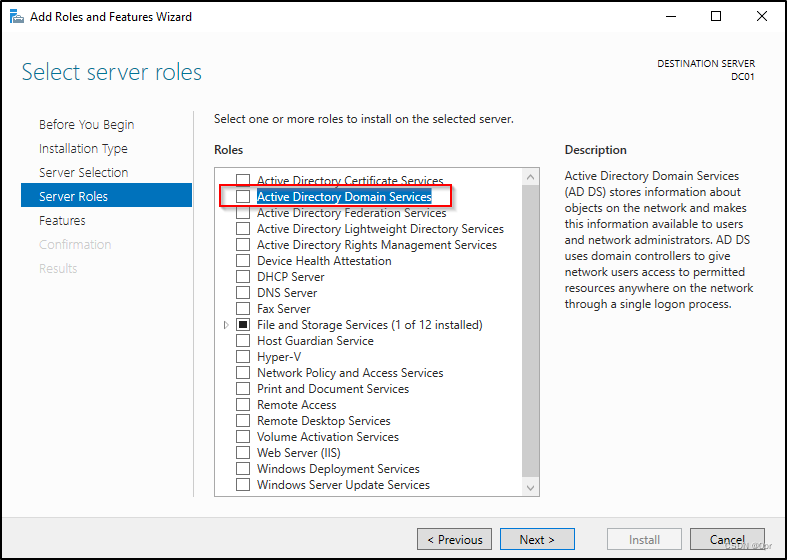Tick the Web Server (IIS) checkbox
Screen dimensions: 787x560
tap(243, 453)
